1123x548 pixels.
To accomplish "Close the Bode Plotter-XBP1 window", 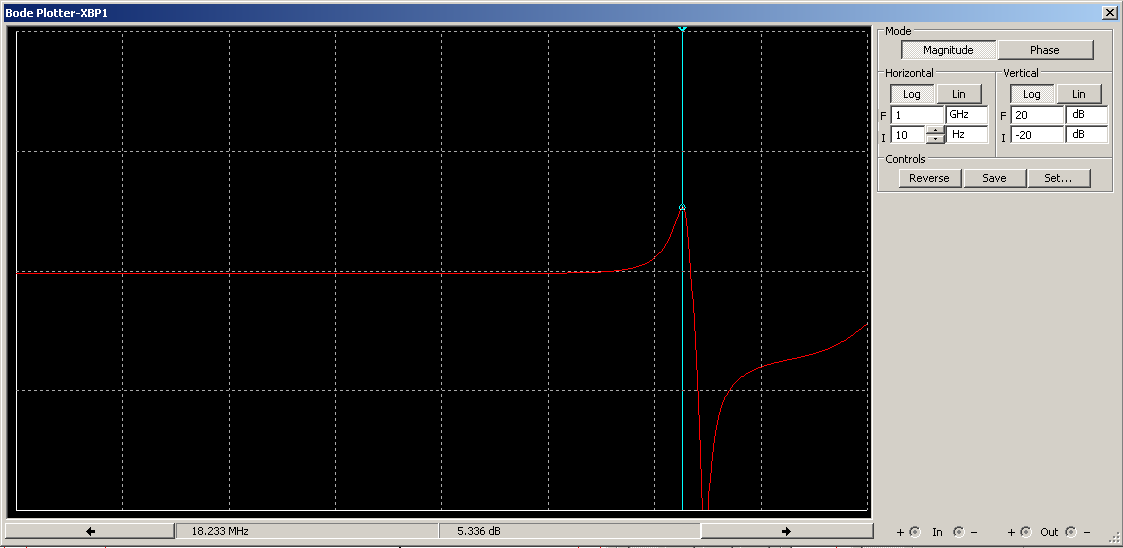I will [1111, 12].
